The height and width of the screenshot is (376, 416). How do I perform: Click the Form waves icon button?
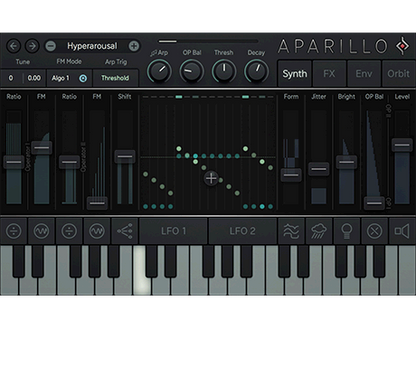(291, 231)
